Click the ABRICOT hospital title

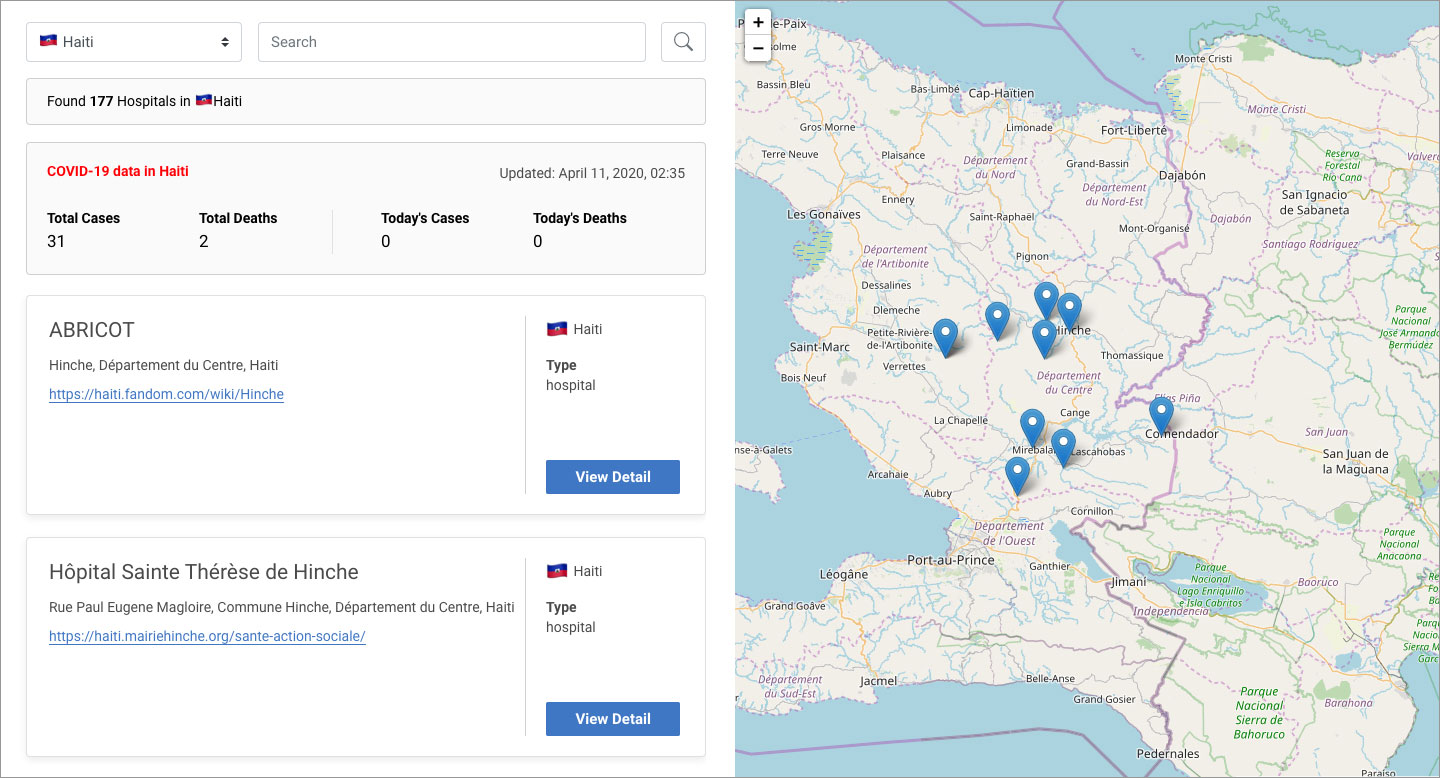coord(92,330)
